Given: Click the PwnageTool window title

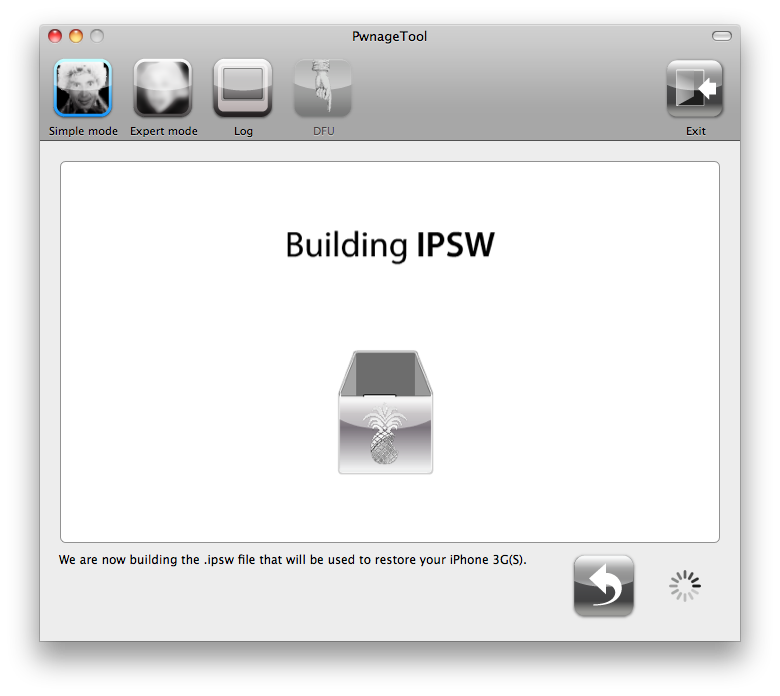Looking at the screenshot, I should coord(390,36).
